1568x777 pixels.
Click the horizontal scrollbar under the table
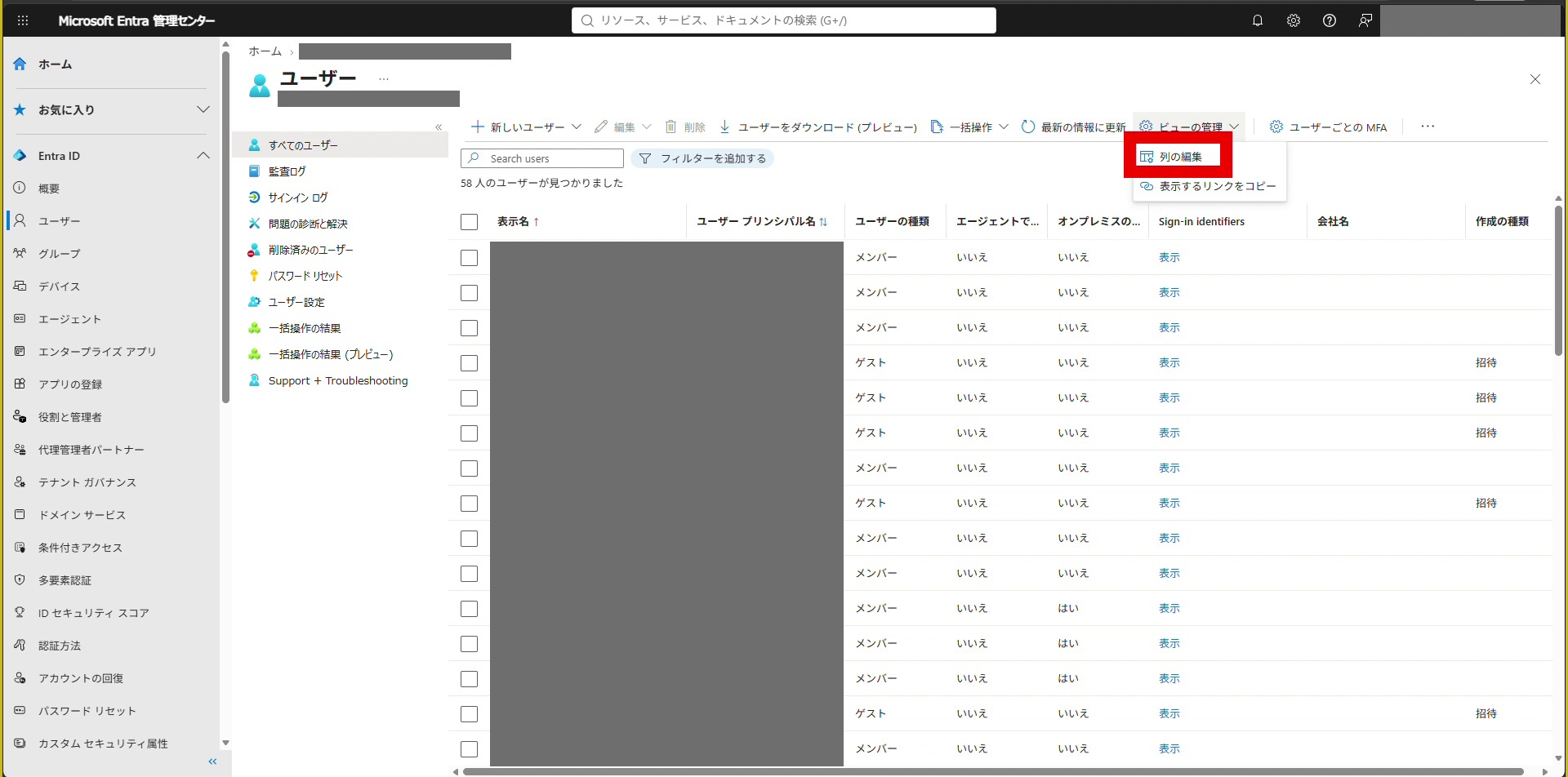click(x=992, y=771)
